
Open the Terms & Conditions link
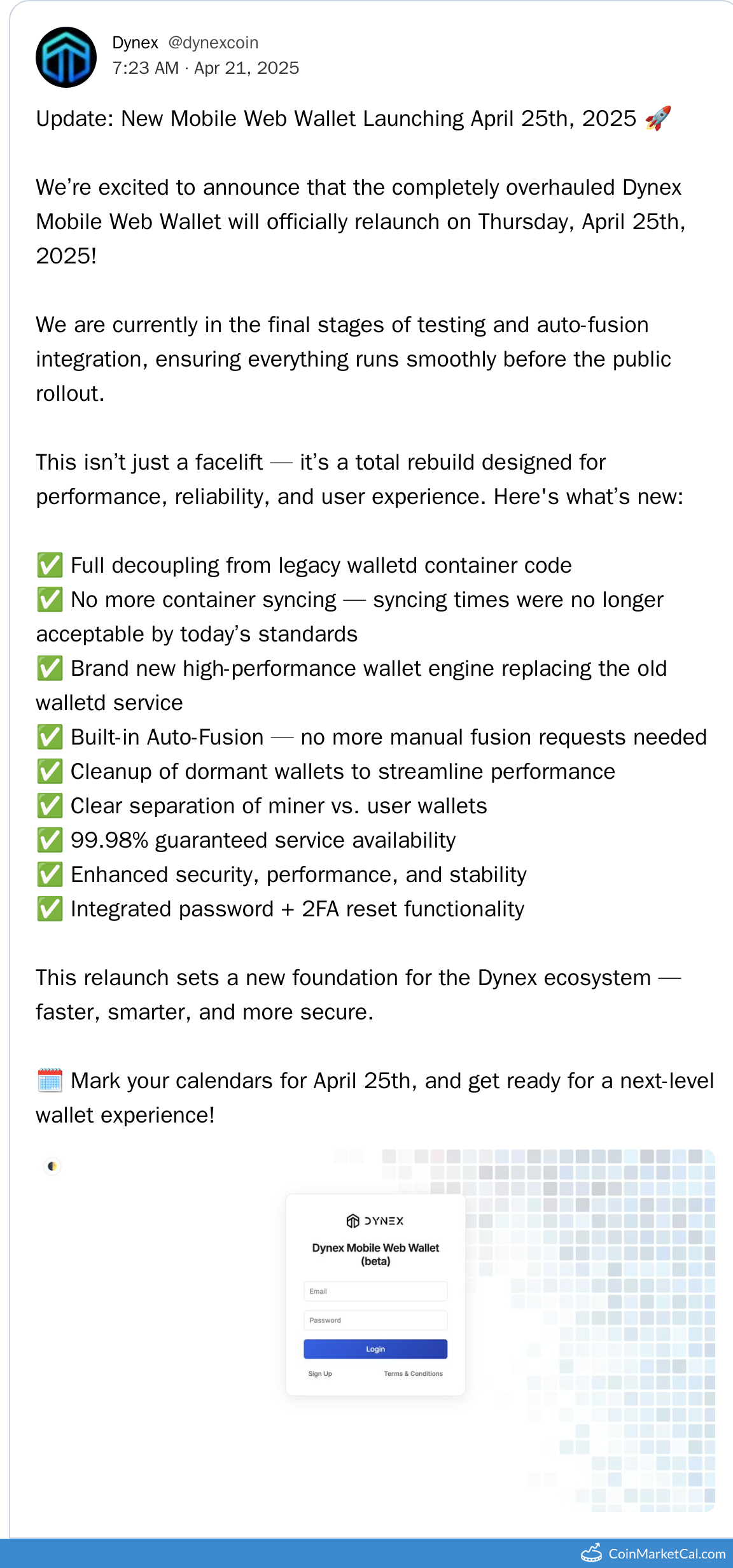[413, 1373]
